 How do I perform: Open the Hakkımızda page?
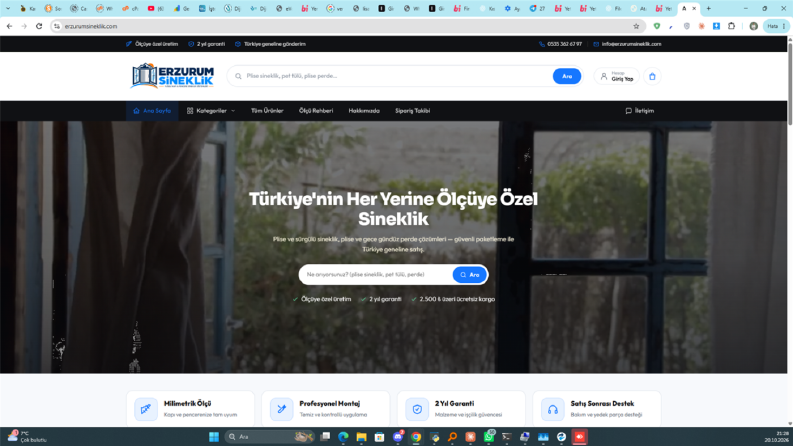pos(364,111)
